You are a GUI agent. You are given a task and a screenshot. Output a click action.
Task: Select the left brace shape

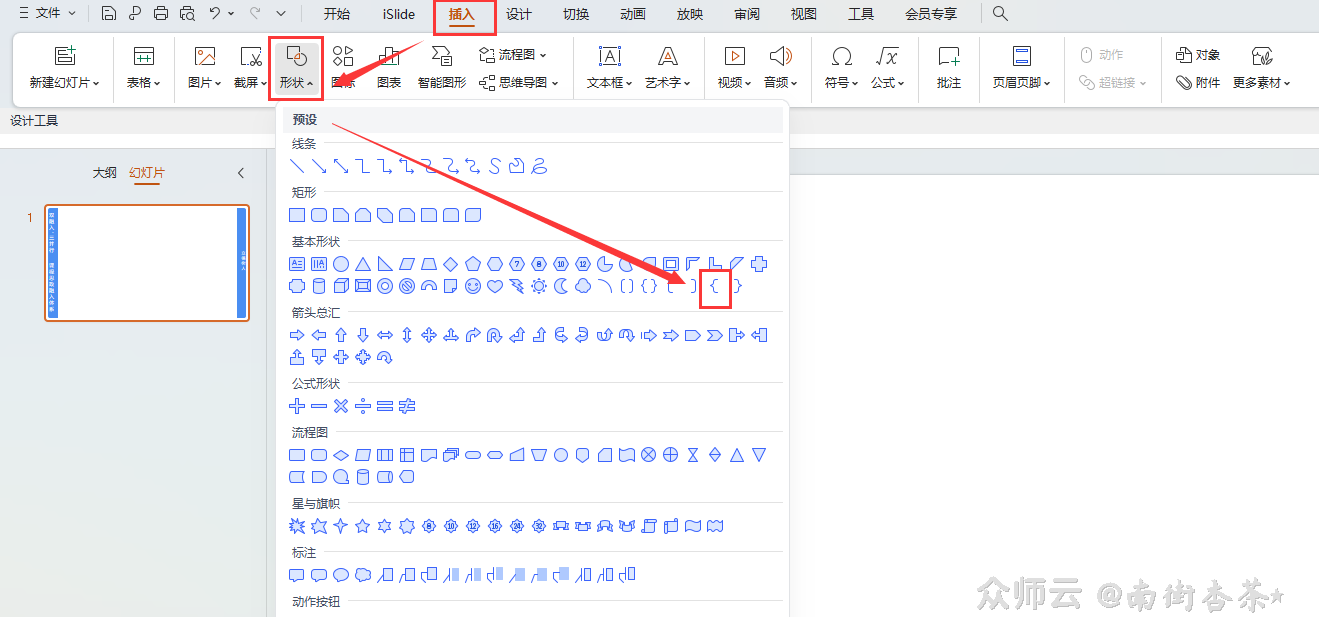715,287
